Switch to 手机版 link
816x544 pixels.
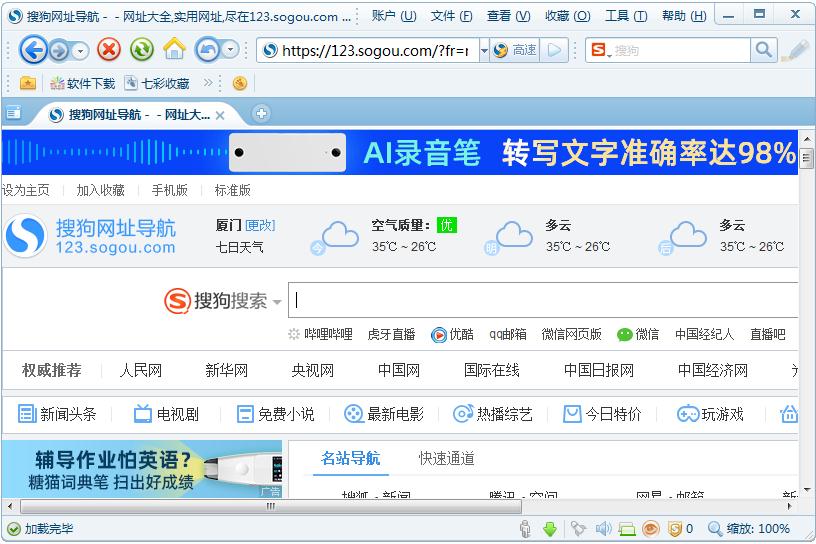click(170, 190)
